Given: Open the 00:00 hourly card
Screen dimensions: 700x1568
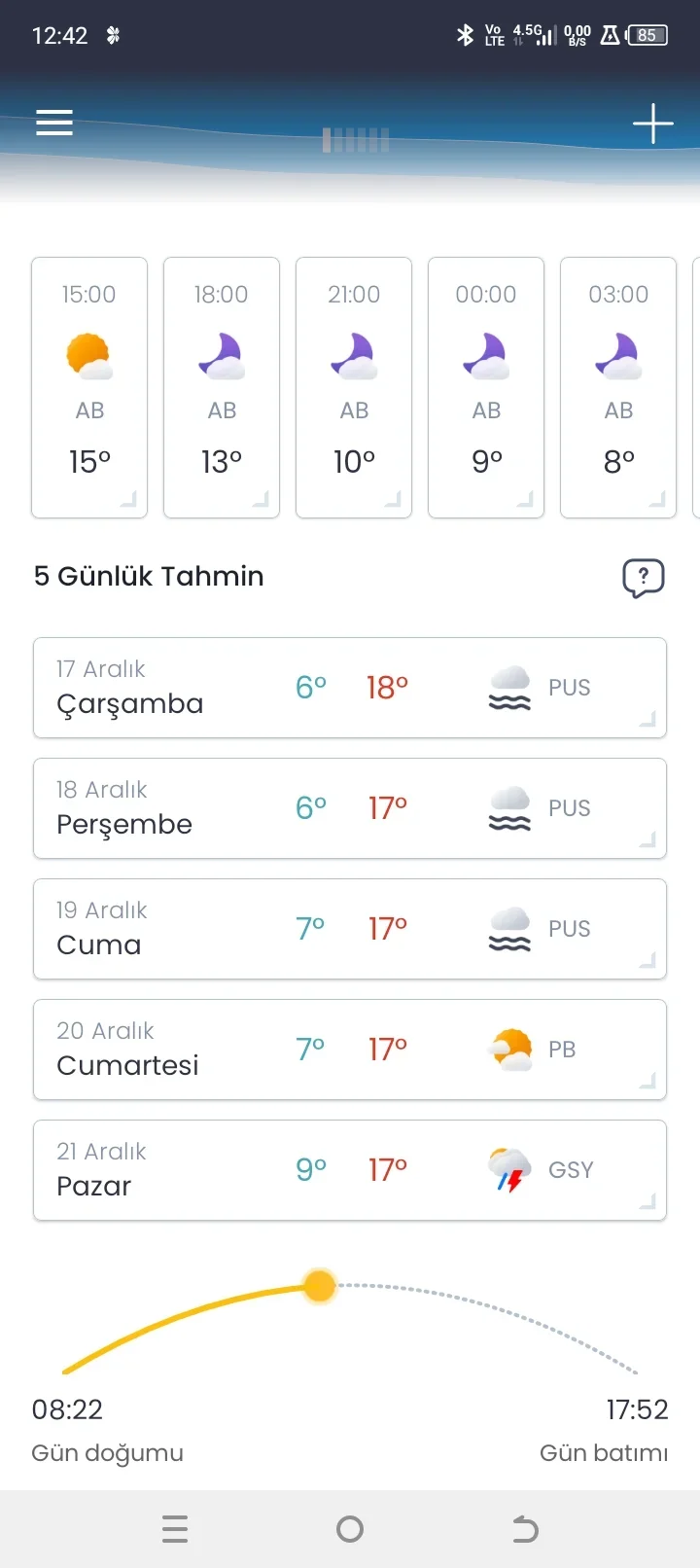Looking at the screenshot, I should pyautogui.click(x=486, y=387).
